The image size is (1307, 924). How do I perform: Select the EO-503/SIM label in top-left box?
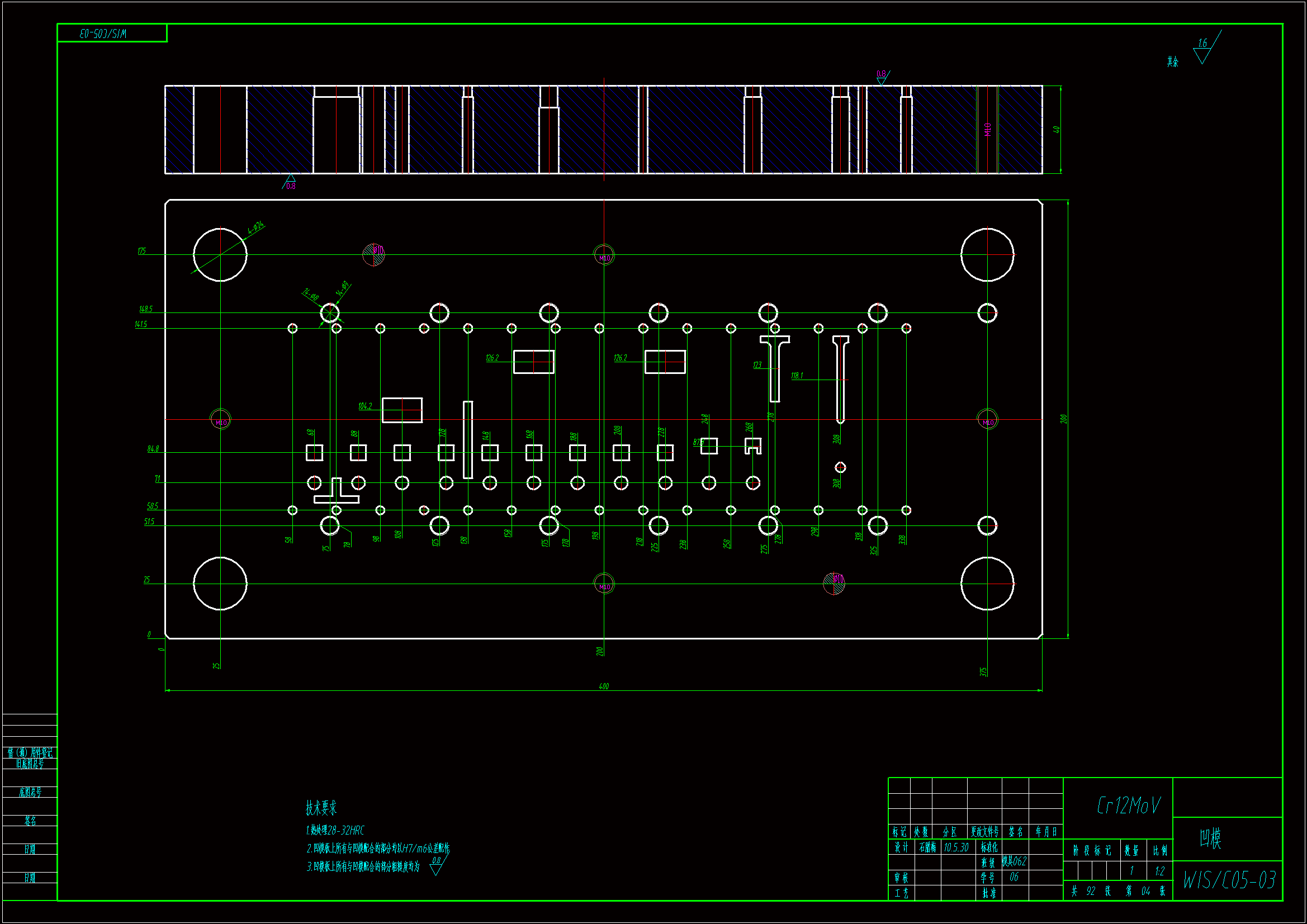coord(103,34)
